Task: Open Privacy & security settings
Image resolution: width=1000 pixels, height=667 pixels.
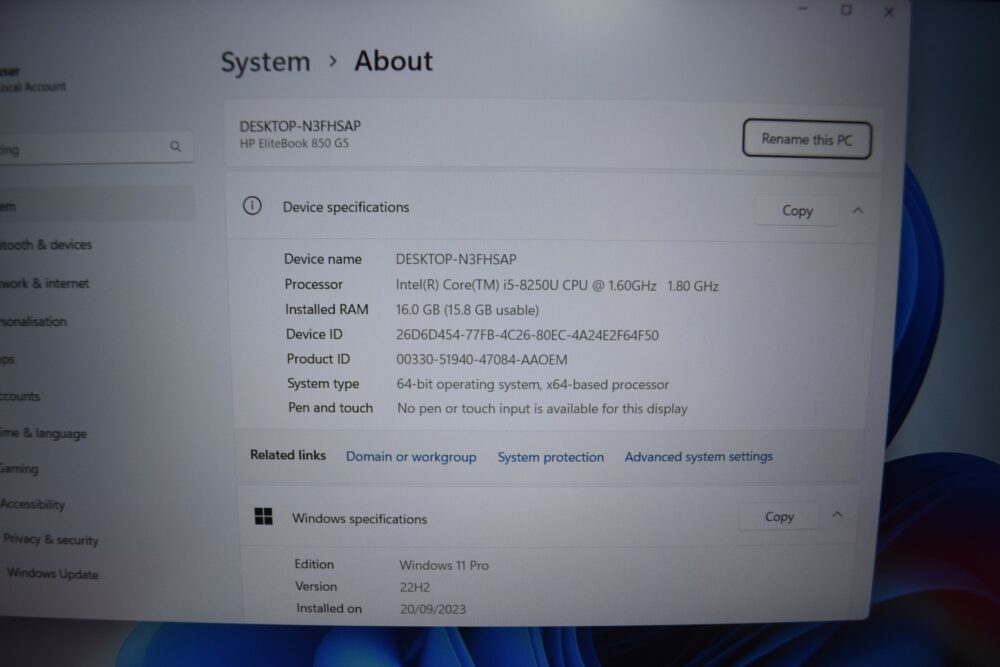Action: coord(50,539)
